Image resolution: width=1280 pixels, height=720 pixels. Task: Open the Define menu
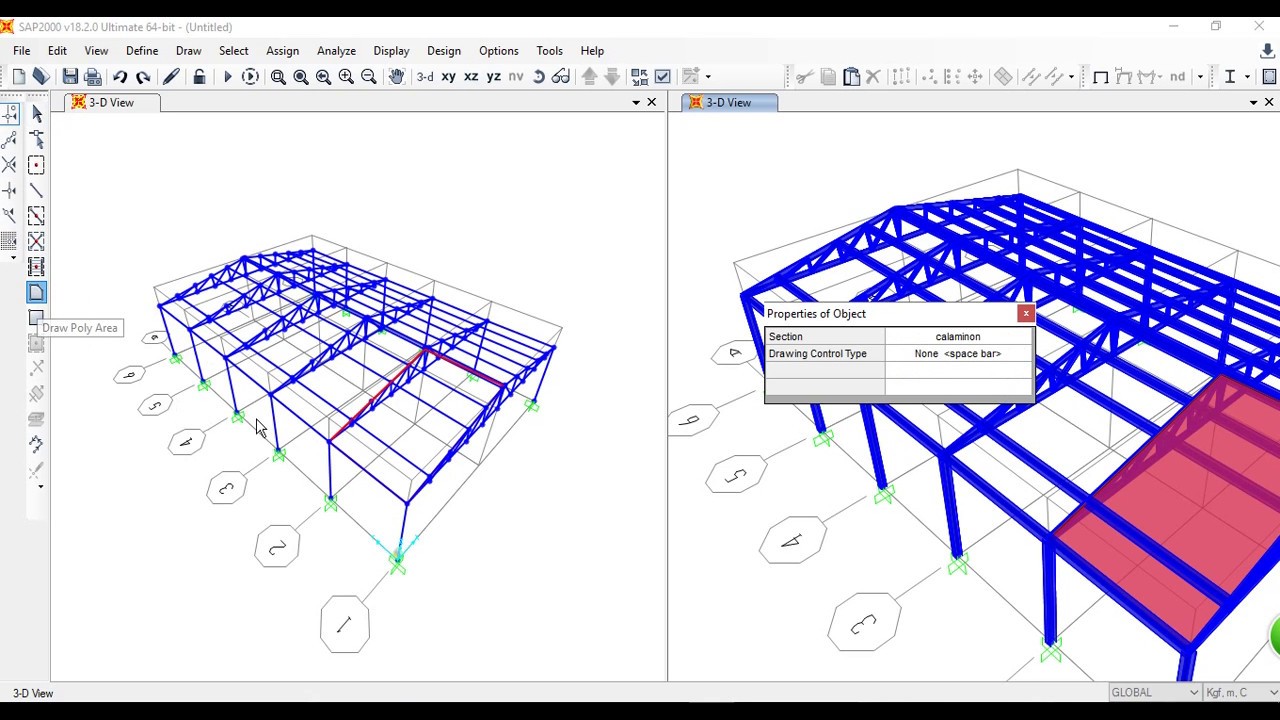click(142, 51)
